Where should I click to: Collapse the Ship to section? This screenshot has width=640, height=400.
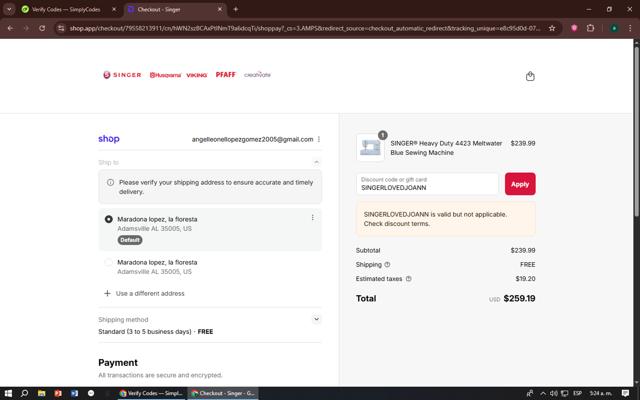(x=316, y=162)
